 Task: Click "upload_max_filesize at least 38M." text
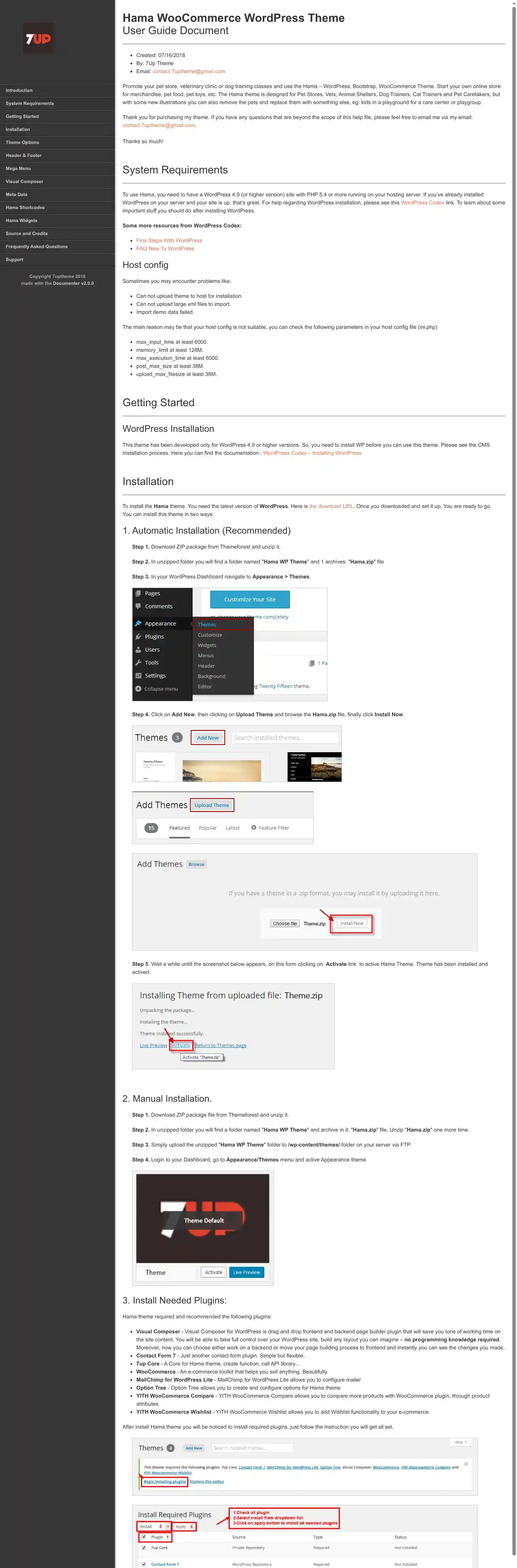177,374
